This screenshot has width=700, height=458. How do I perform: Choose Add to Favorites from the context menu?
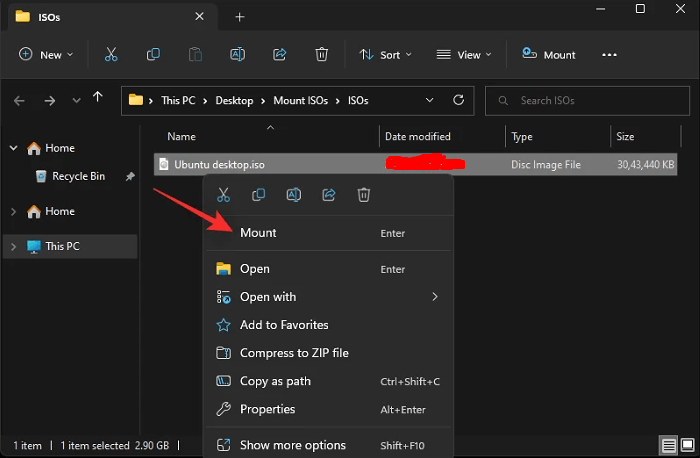point(329,325)
